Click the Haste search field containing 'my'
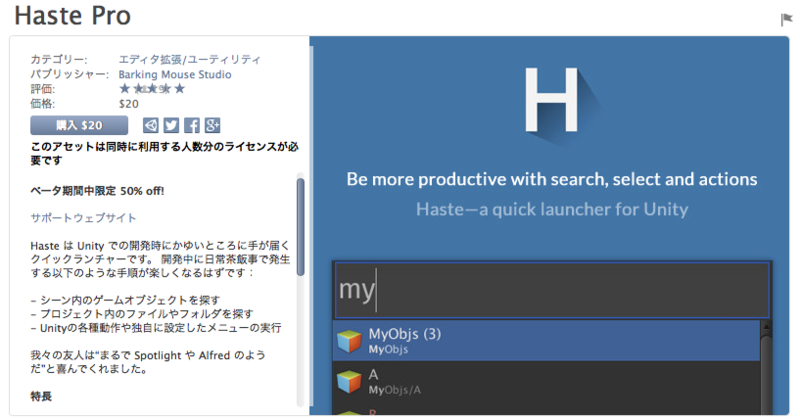This screenshot has height=420, width=800. [552, 290]
